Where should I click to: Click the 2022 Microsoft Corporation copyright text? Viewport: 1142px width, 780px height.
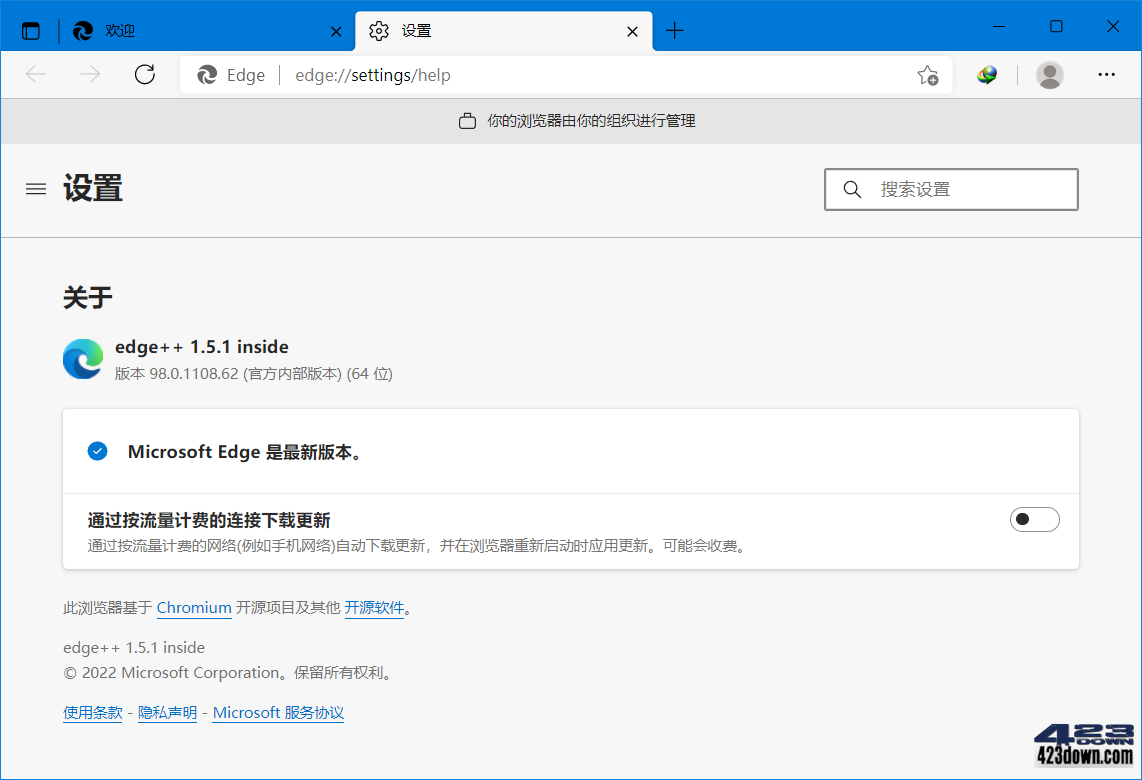[x=230, y=672]
